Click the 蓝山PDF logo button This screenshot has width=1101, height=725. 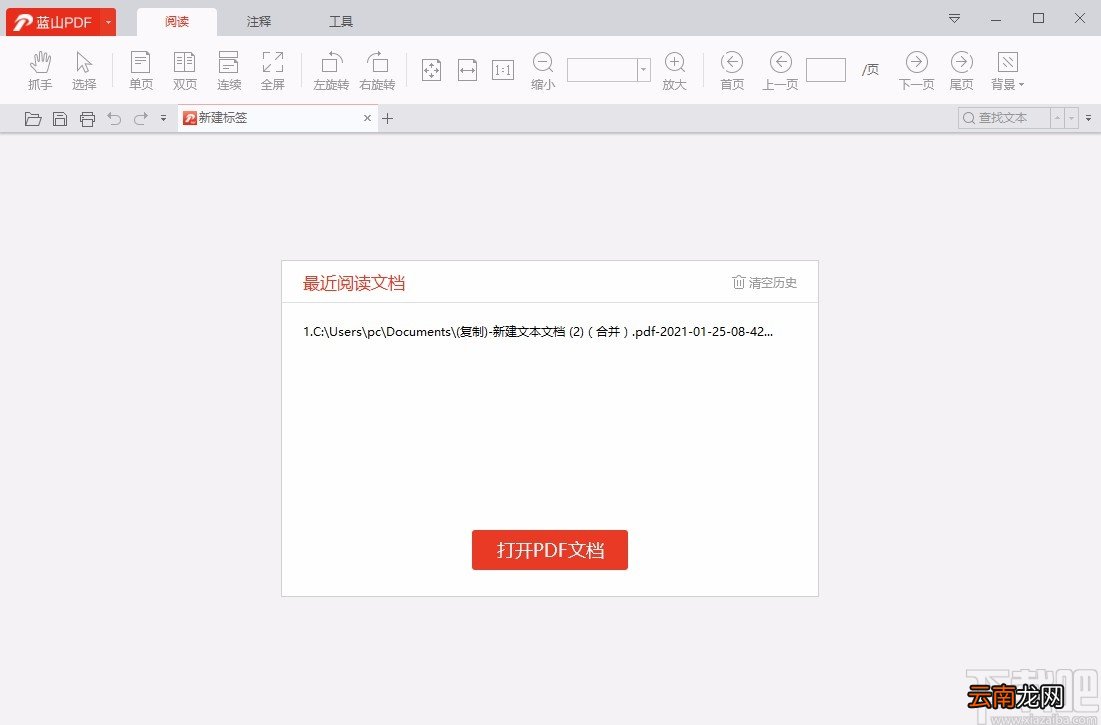53,22
